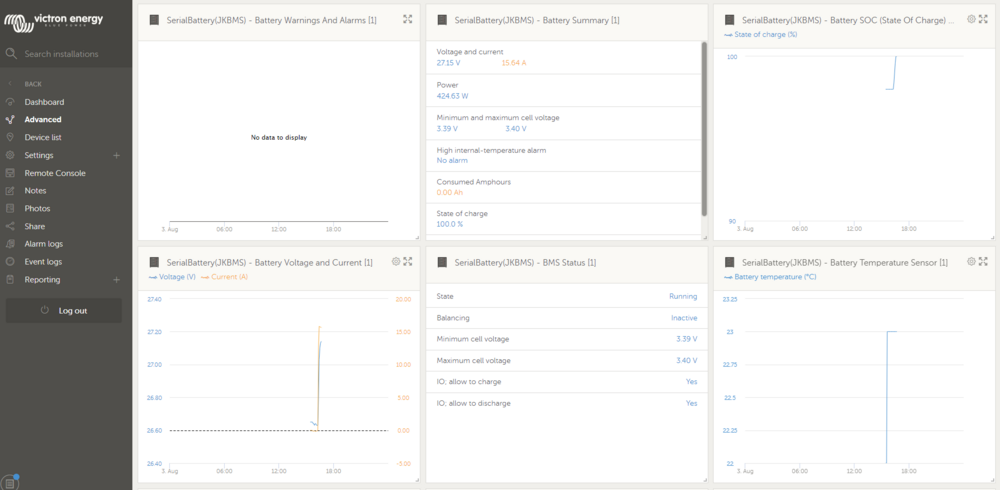1000x490 pixels.
Task: Toggle State of charge (%) legend series
Action: [x=764, y=35]
